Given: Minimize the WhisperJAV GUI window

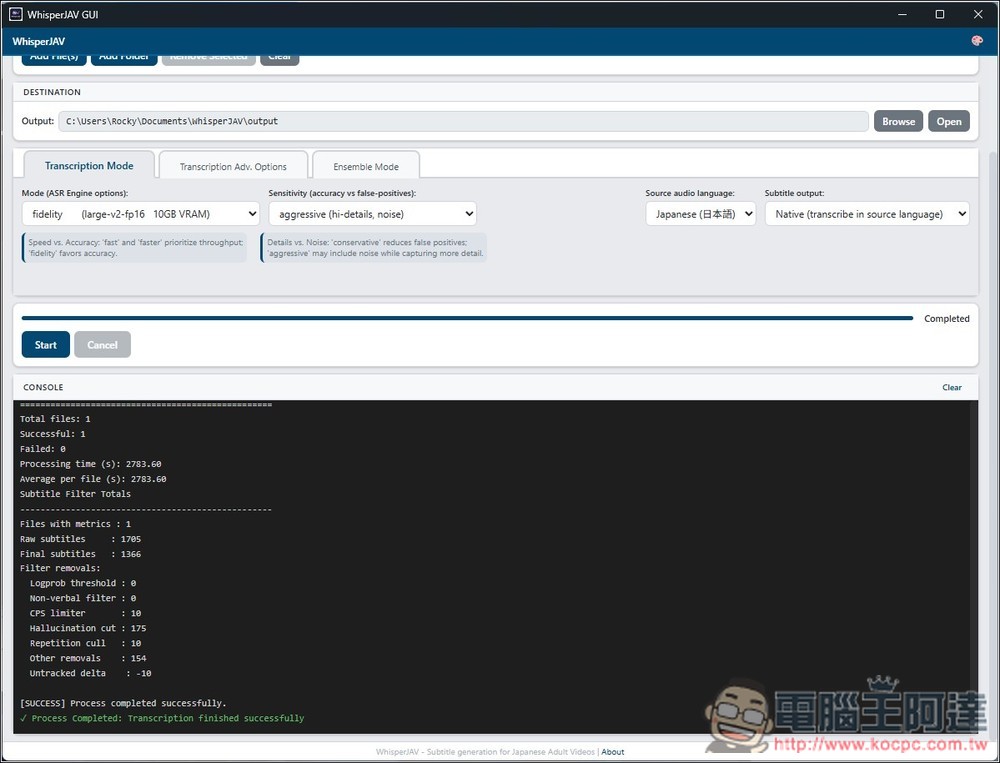Looking at the screenshot, I should (x=901, y=14).
